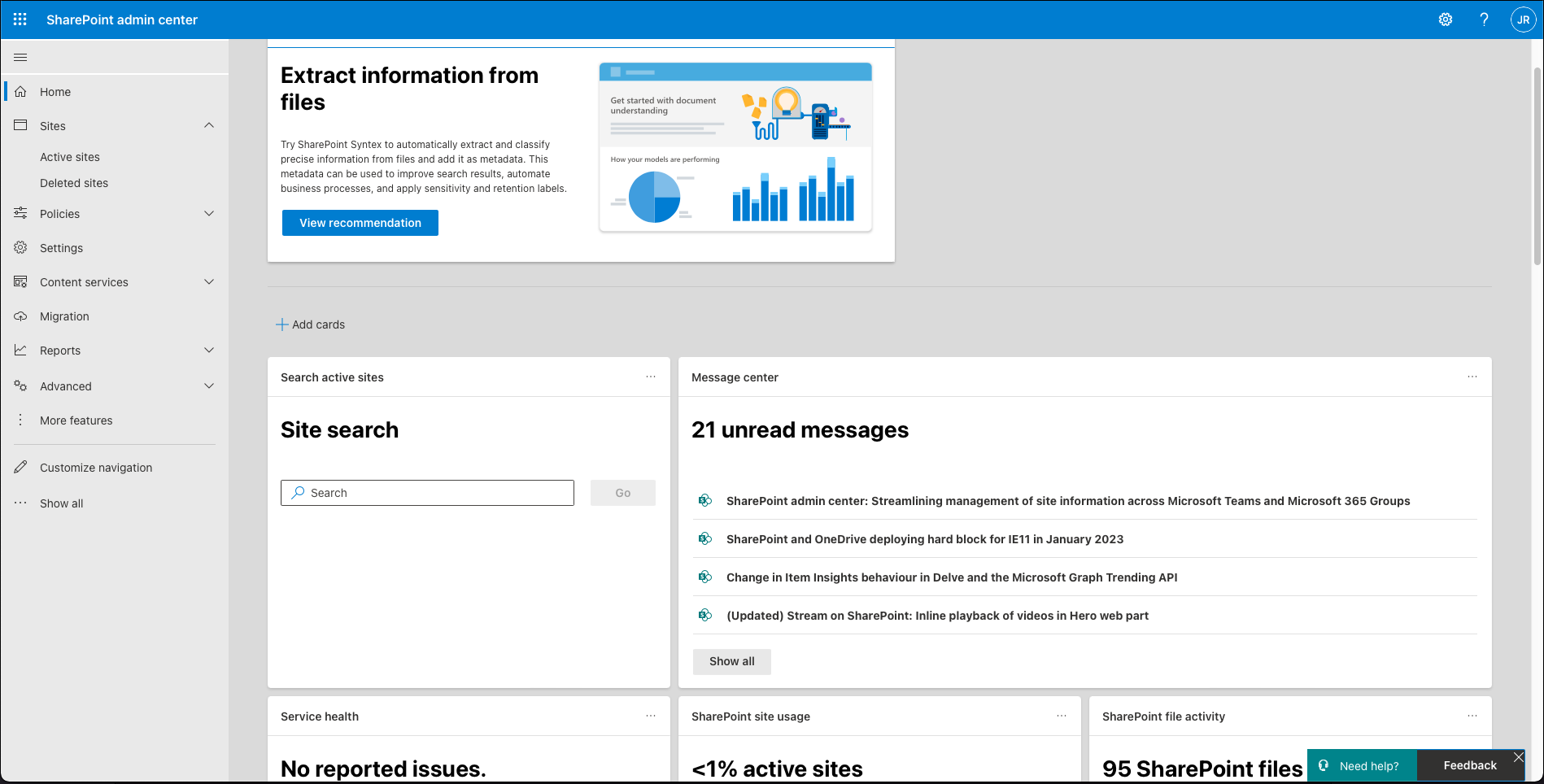Image resolution: width=1544 pixels, height=784 pixels.
Task: Close the Need help and Feedback bar
Action: (1518, 757)
